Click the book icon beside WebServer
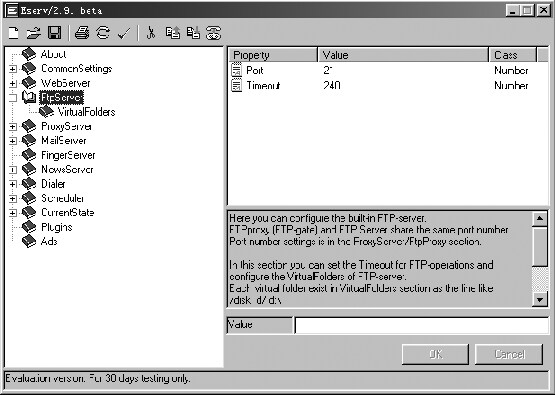555x395 pixels. [x=29, y=83]
